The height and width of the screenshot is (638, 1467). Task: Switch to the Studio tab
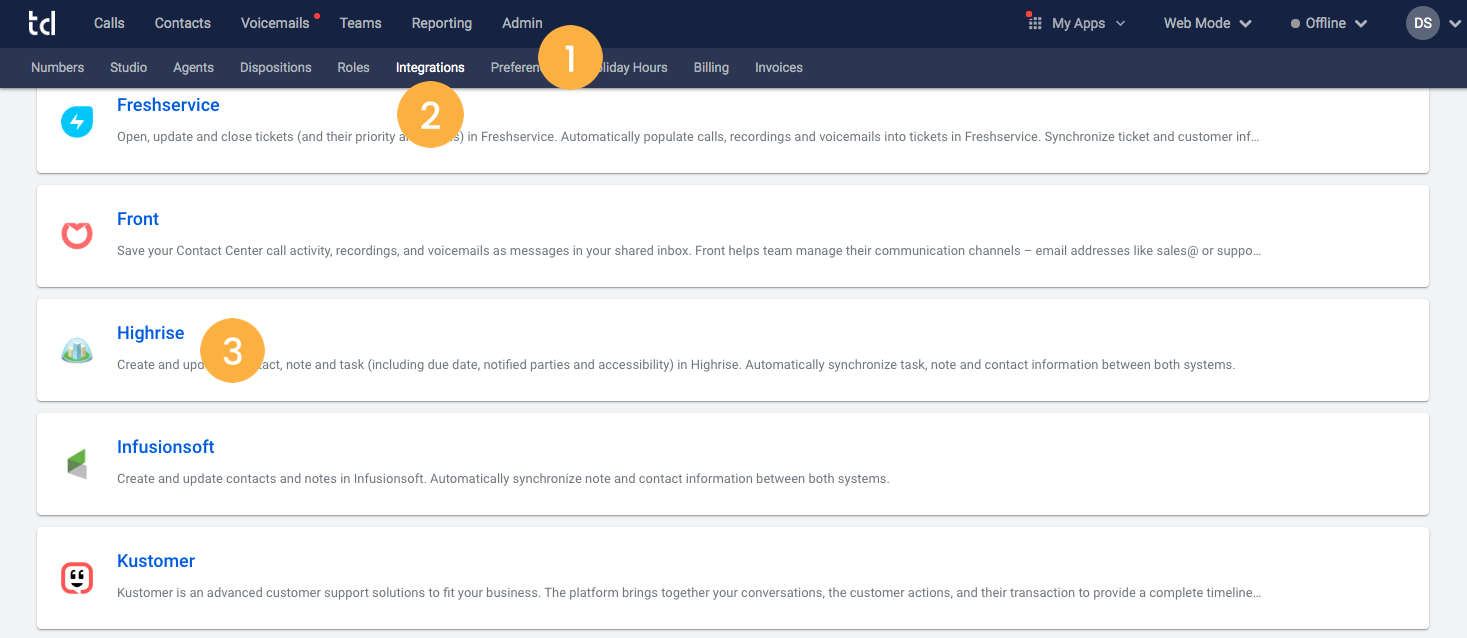128,67
